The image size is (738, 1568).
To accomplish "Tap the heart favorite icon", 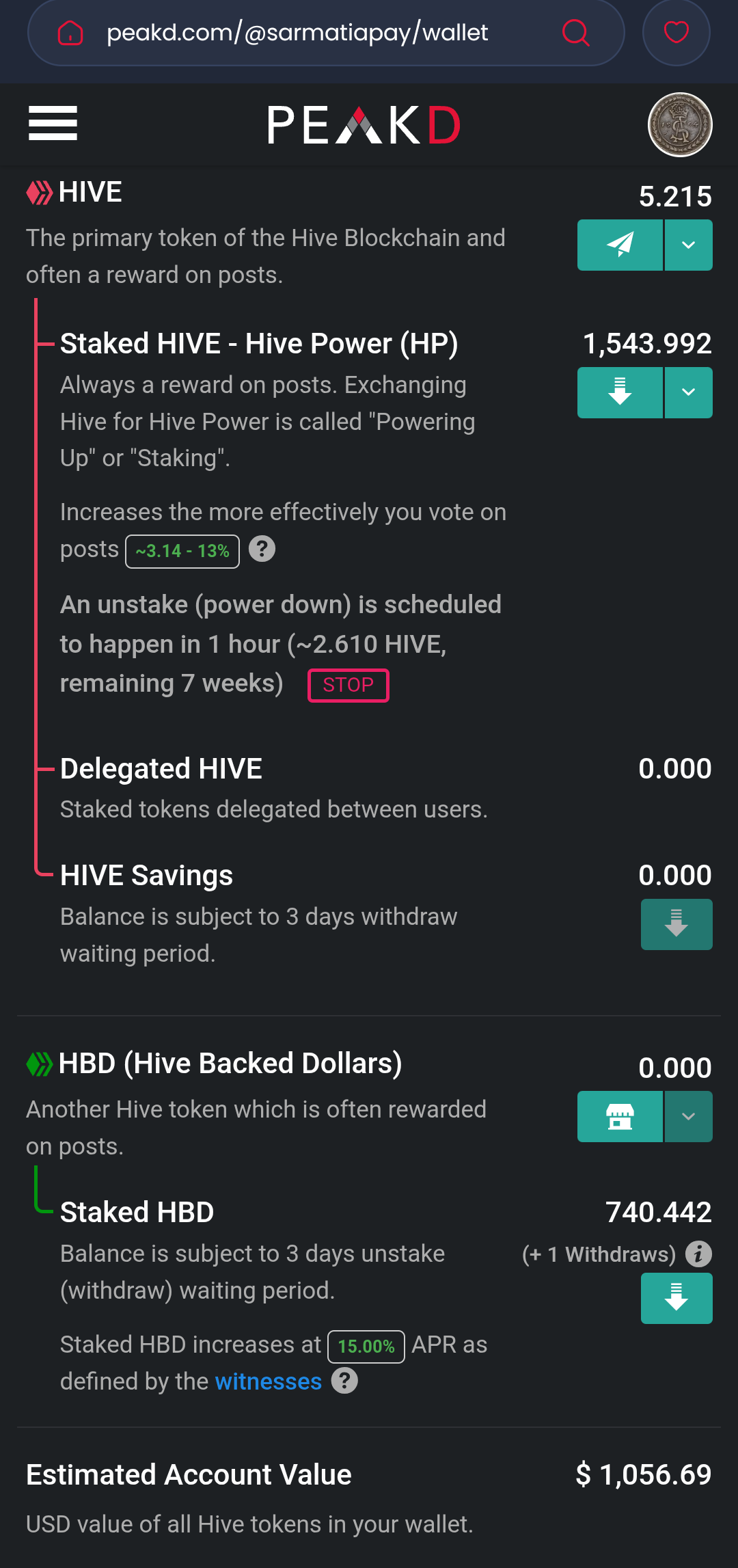I will pos(676,32).
